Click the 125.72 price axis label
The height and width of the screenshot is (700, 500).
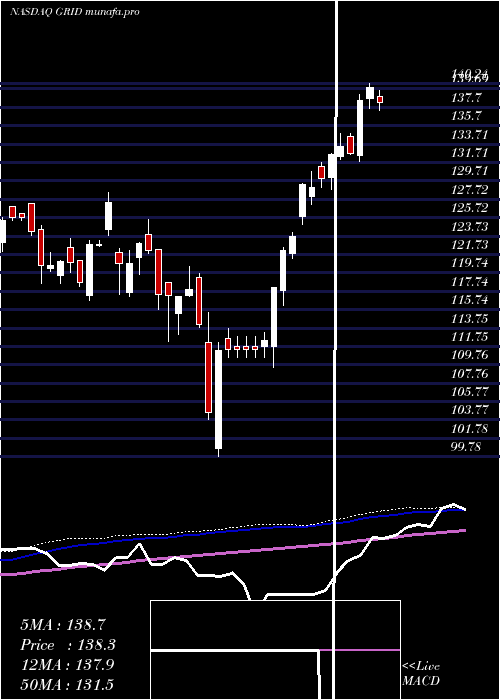coord(469,208)
